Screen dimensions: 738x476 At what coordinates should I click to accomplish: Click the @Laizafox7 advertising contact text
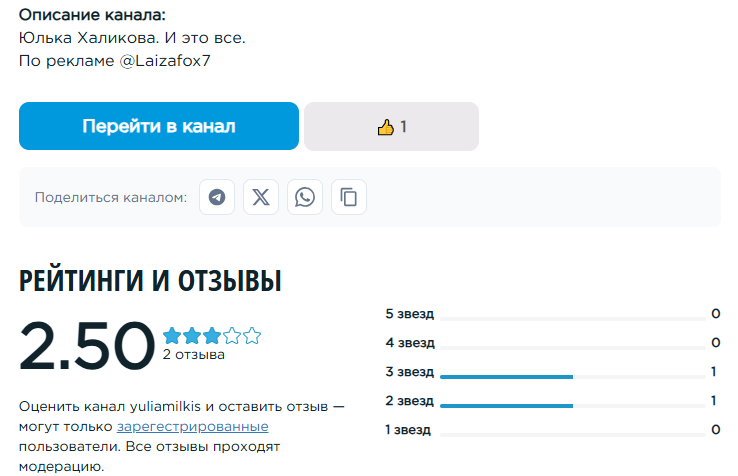point(165,61)
